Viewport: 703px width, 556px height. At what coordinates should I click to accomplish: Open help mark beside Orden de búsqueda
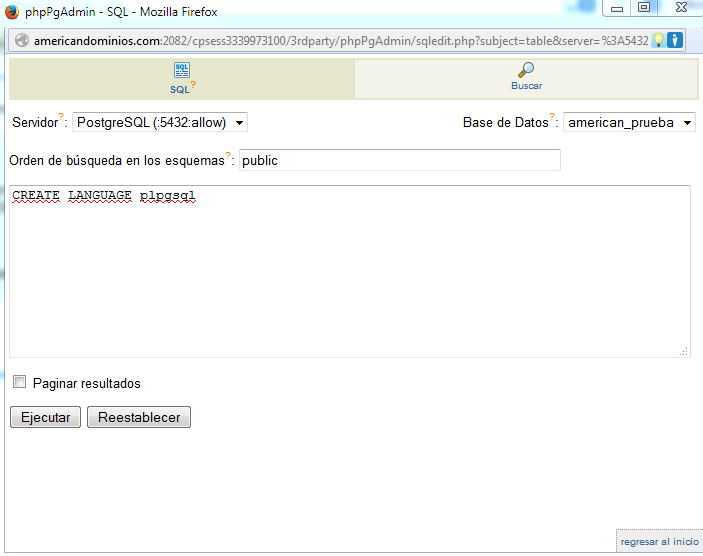tap(228, 155)
